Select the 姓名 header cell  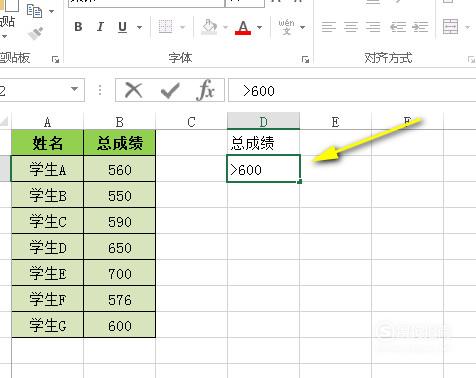pos(47,143)
